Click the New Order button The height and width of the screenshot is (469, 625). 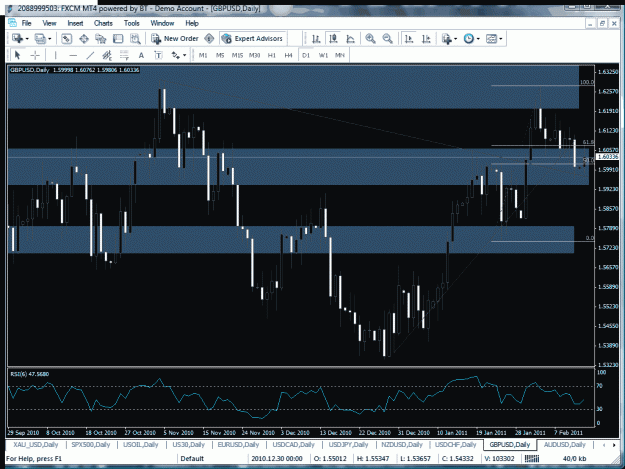(x=175, y=39)
